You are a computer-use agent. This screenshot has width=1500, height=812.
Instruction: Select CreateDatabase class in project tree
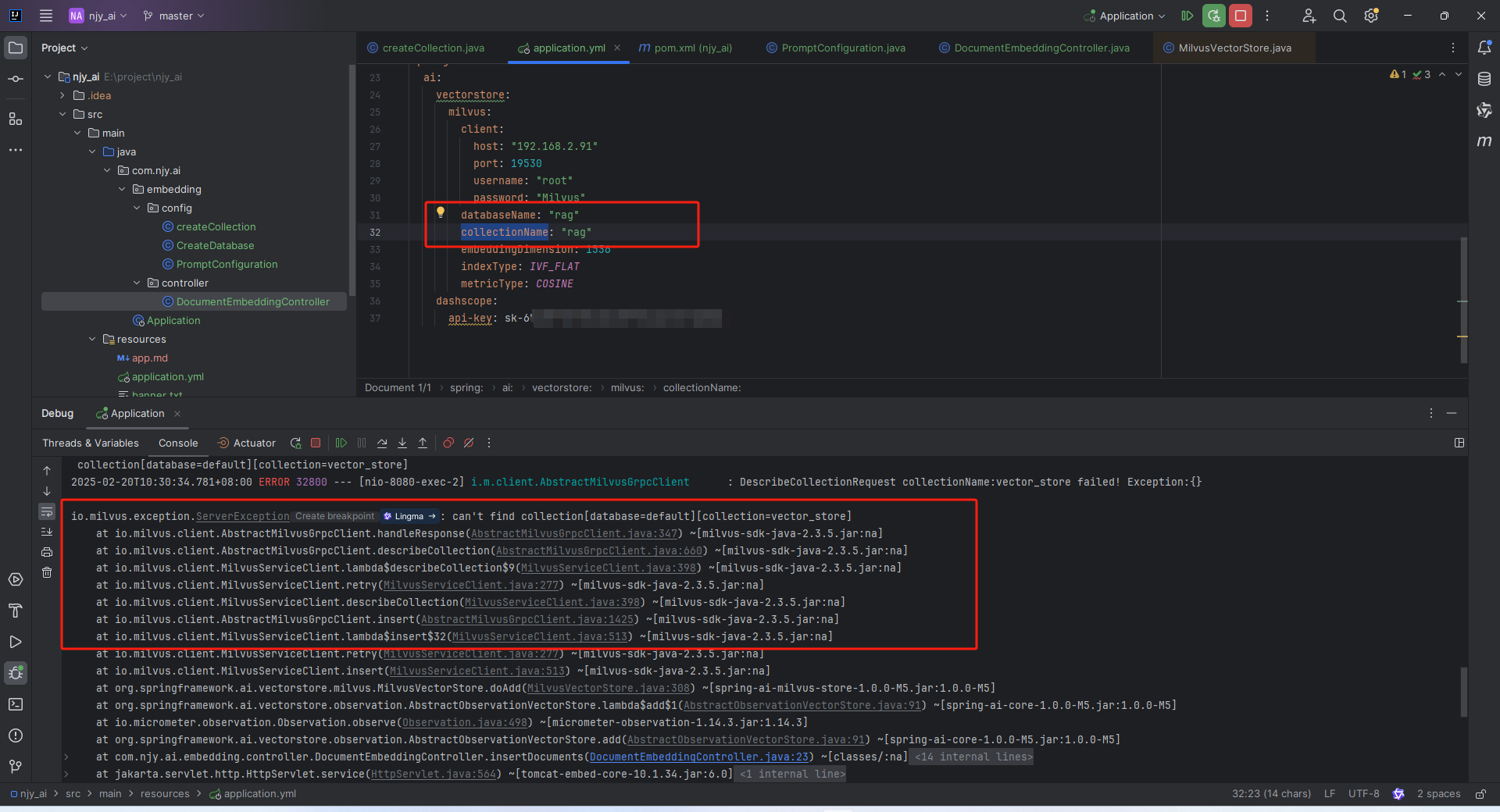(215, 246)
